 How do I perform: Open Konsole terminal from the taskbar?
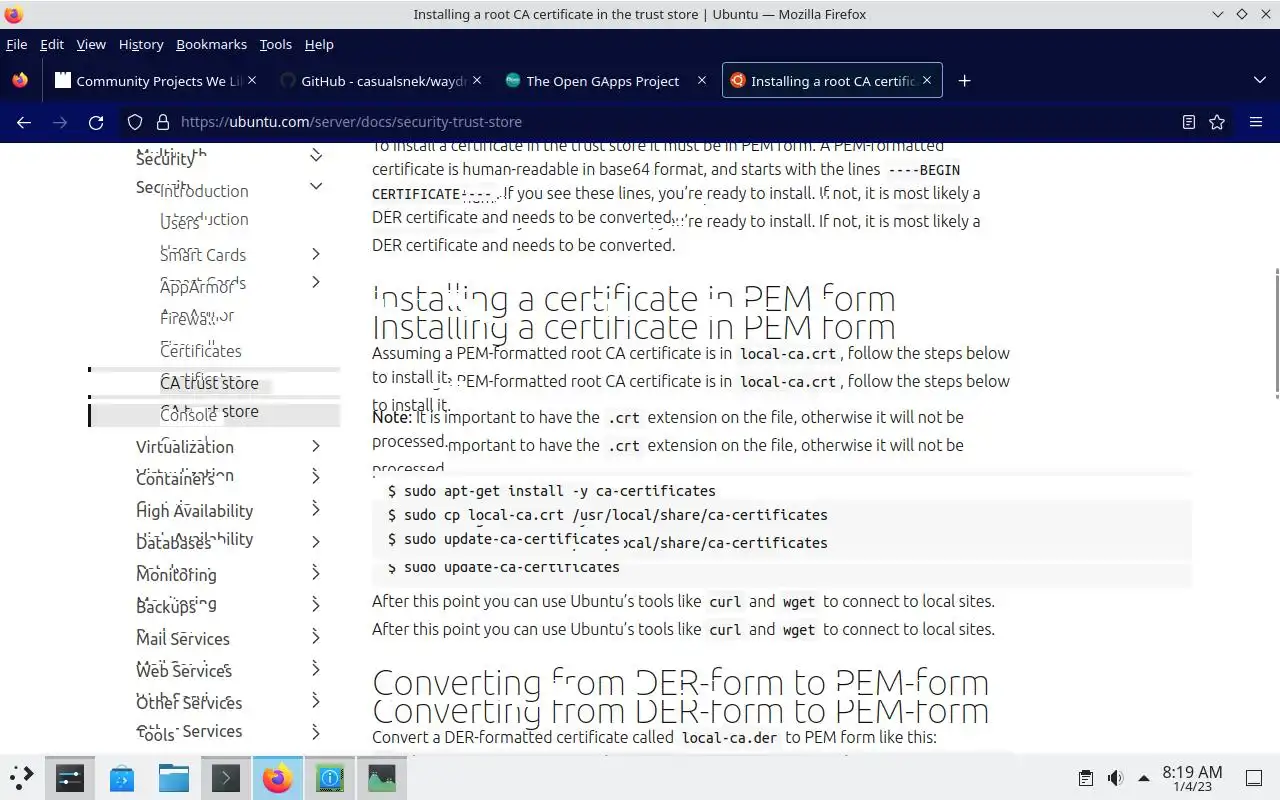point(226,777)
